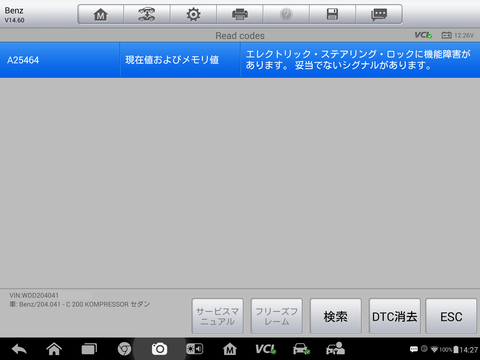
Task: Tap the Read codes title
Action: (x=240, y=36)
